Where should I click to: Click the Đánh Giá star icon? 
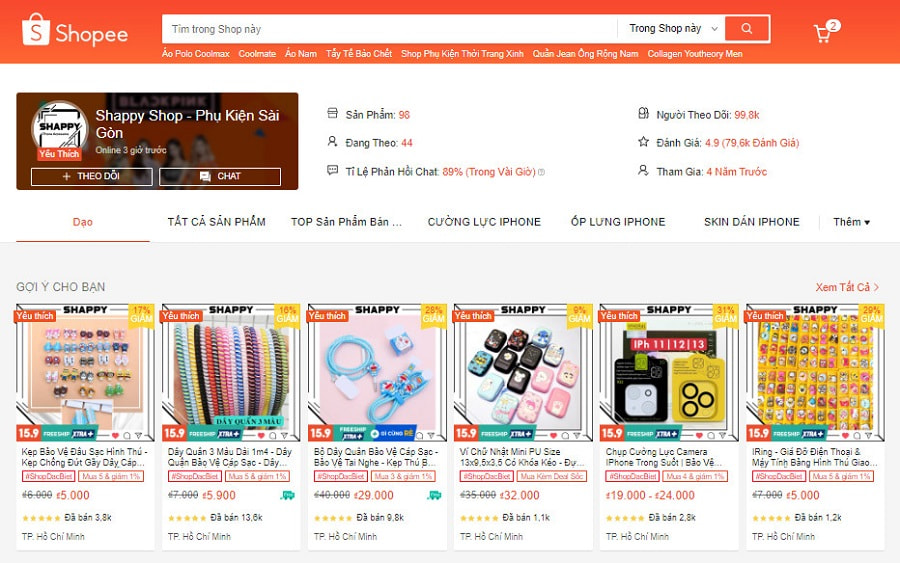(x=643, y=142)
